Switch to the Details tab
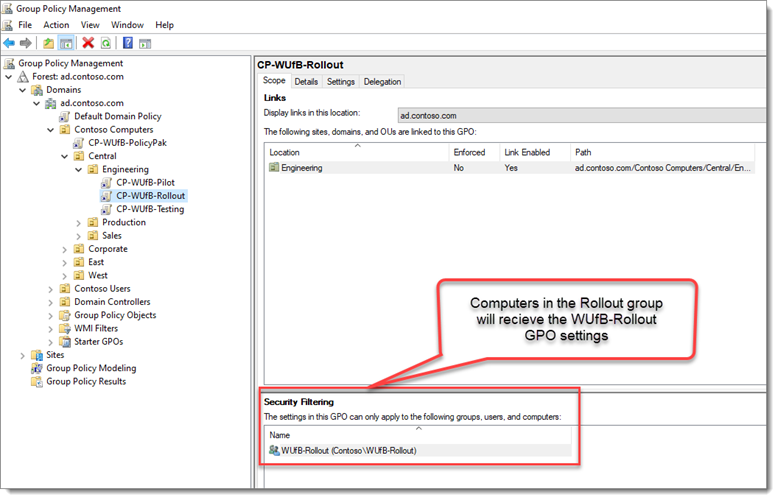 [x=306, y=82]
